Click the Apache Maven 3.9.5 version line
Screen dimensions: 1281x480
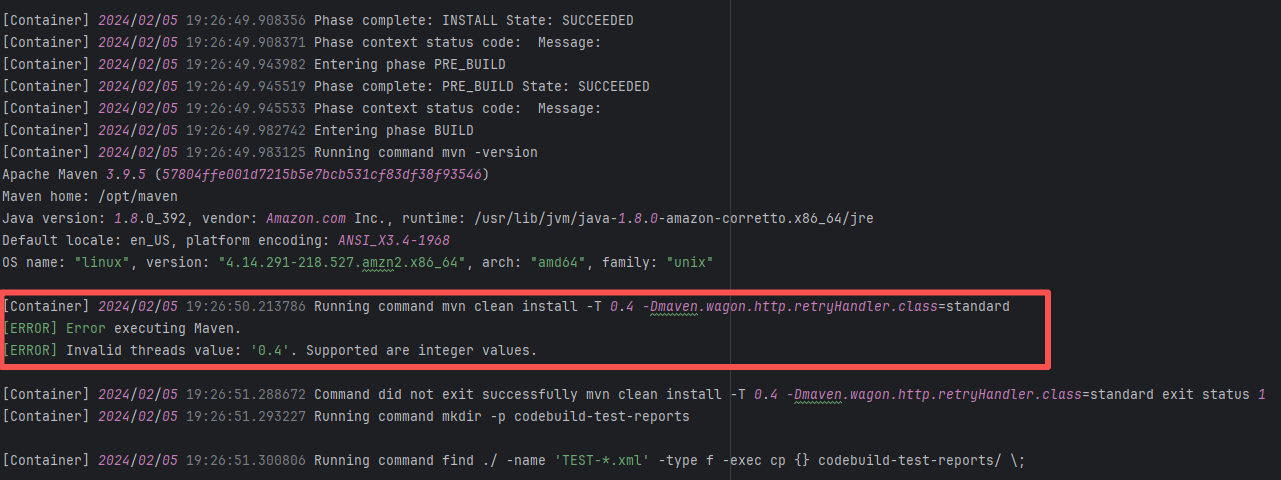click(x=245, y=174)
